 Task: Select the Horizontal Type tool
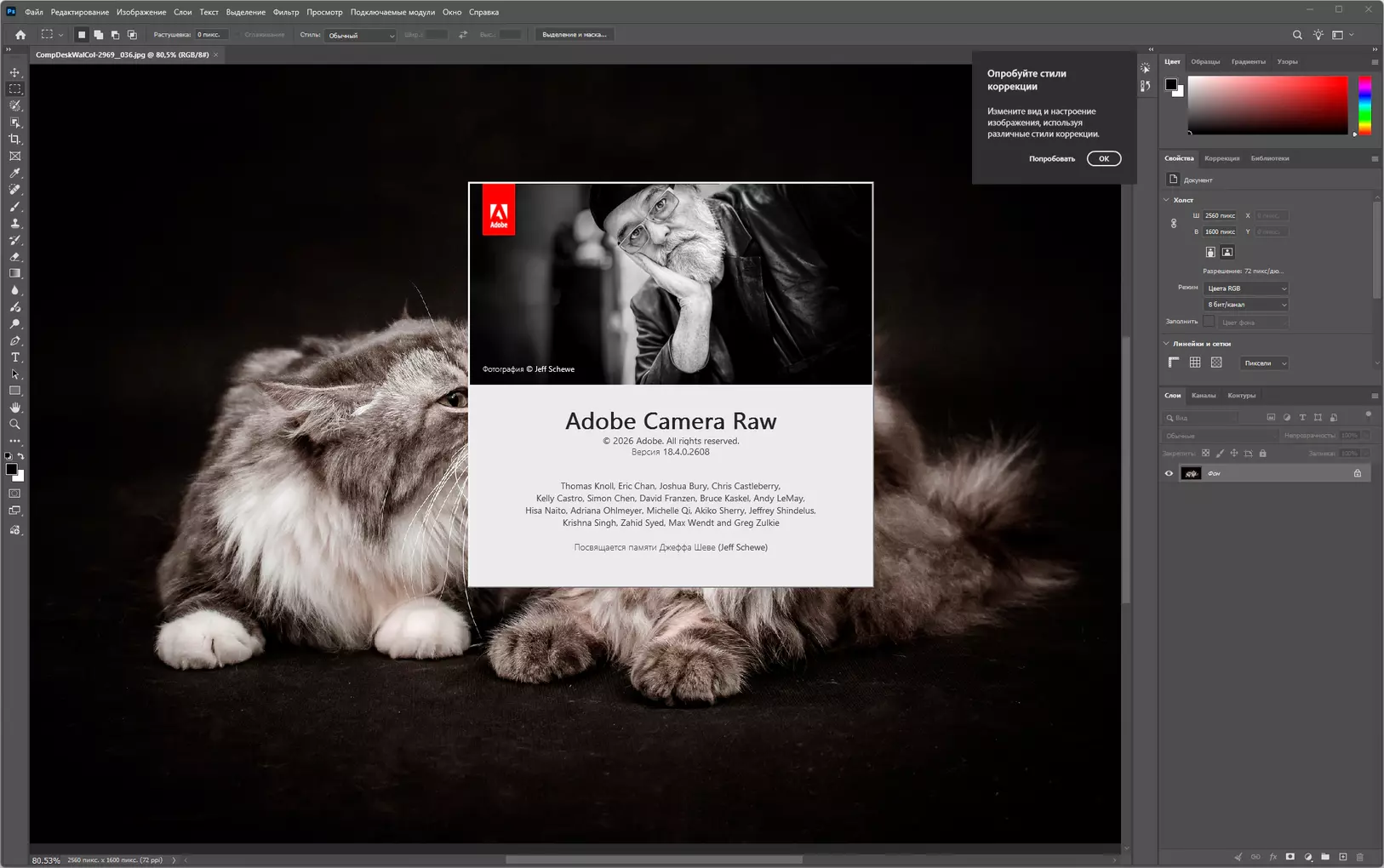click(15, 357)
